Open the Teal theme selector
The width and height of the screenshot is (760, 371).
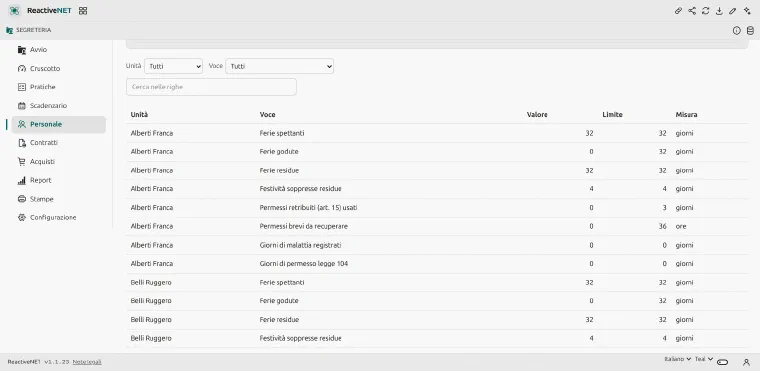point(704,359)
